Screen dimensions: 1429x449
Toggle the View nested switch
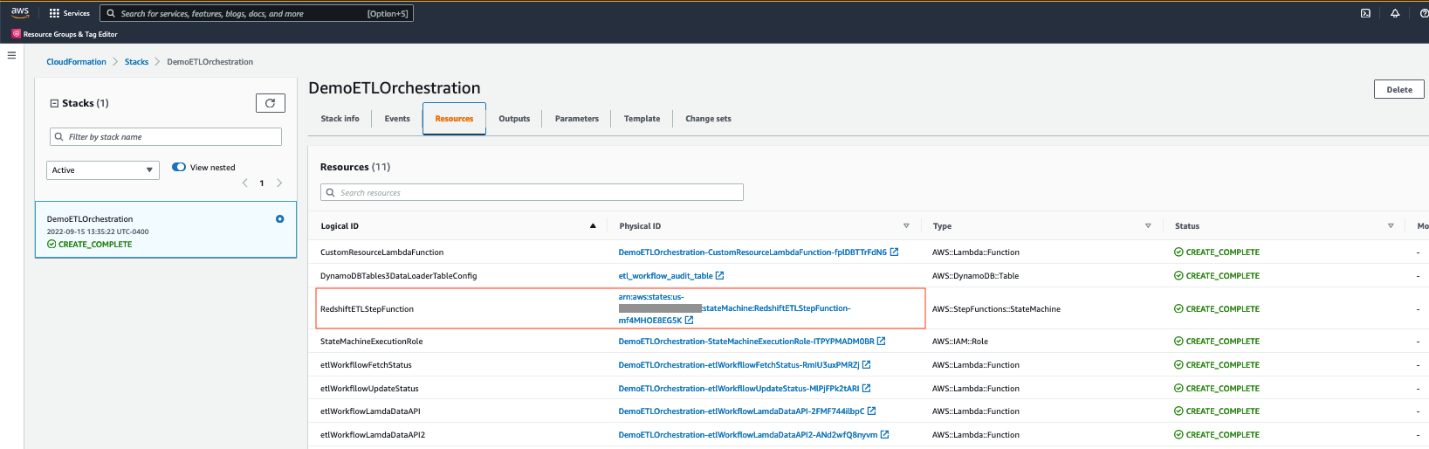coord(179,168)
